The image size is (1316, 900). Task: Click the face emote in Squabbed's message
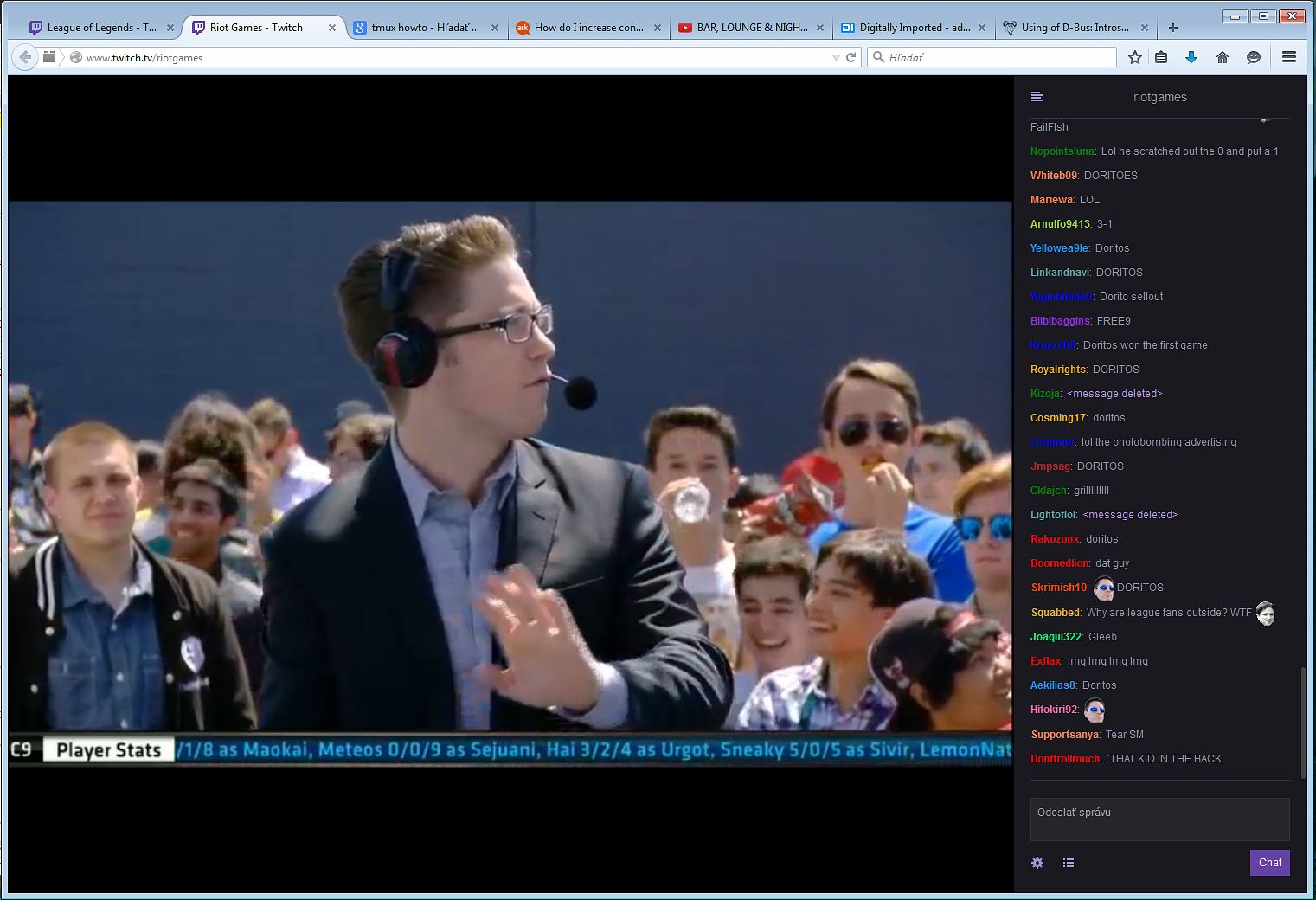click(1265, 613)
